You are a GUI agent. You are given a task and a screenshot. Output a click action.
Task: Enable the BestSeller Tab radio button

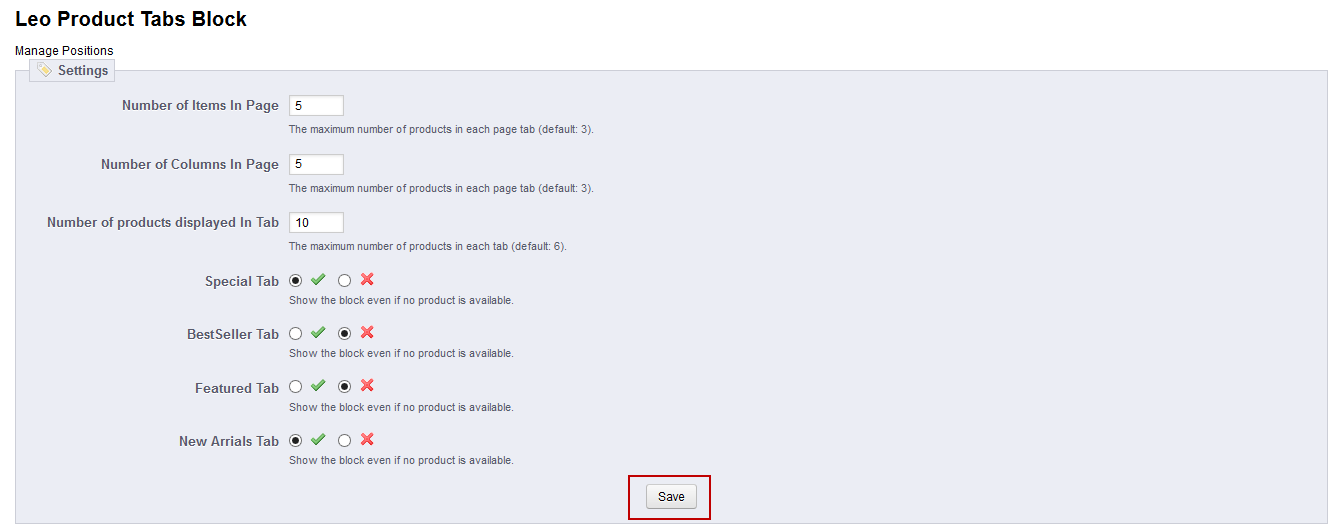point(295,334)
